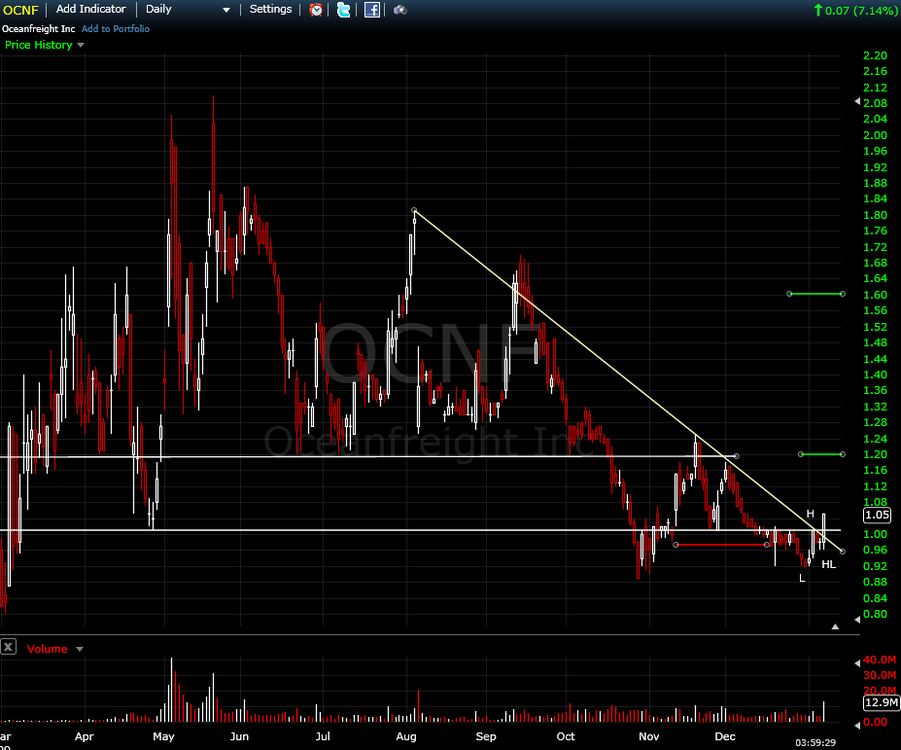Viewport: 901px width, 750px height.
Task: Click the Jul label on the time axis
Action: click(323, 736)
